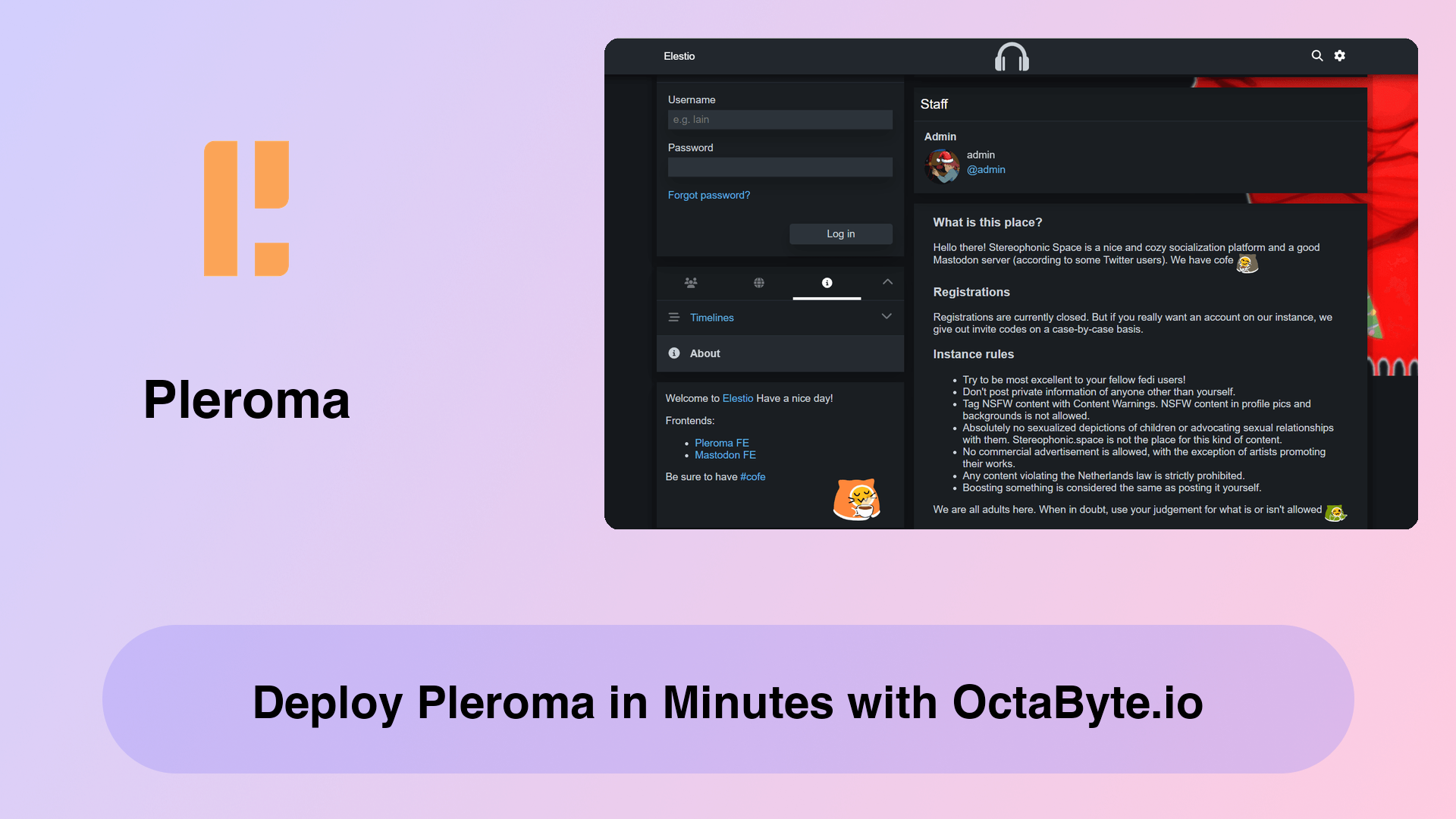This screenshot has height=819, width=1456.
Task: Click the Pleroma FE frontend link
Action: click(x=721, y=442)
